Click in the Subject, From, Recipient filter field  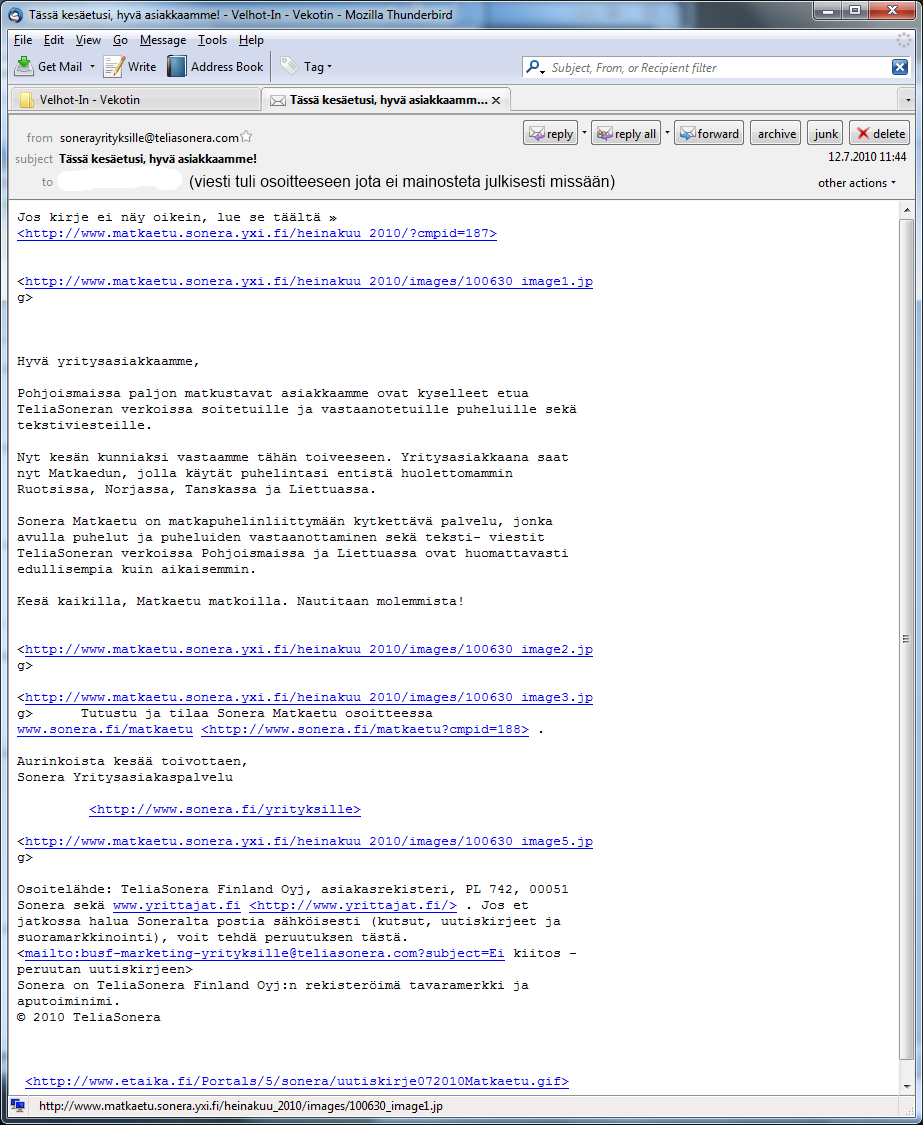715,67
